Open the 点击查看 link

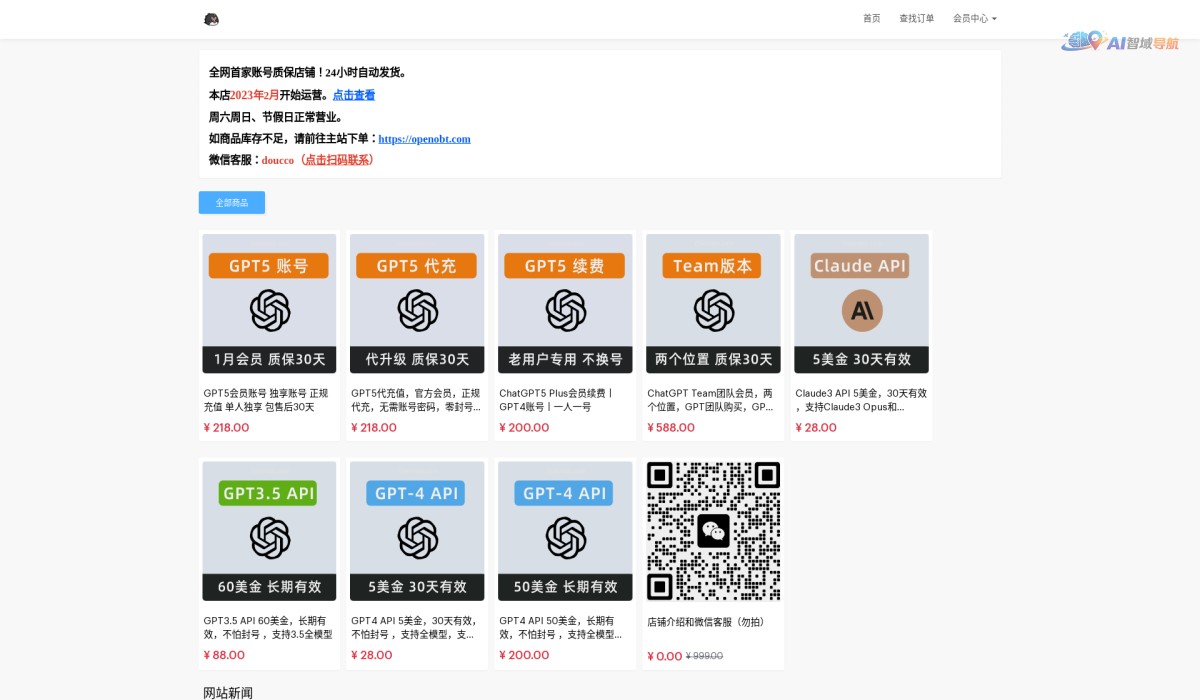(352, 94)
